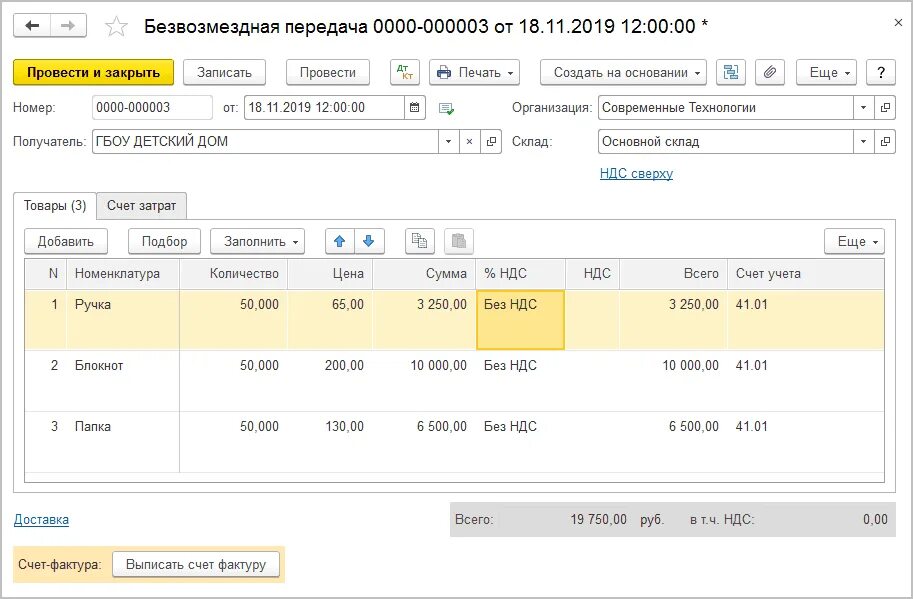This screenshot has height=599, width=913.
Task: Click the green document status icon near date
Action: point(447,108)
